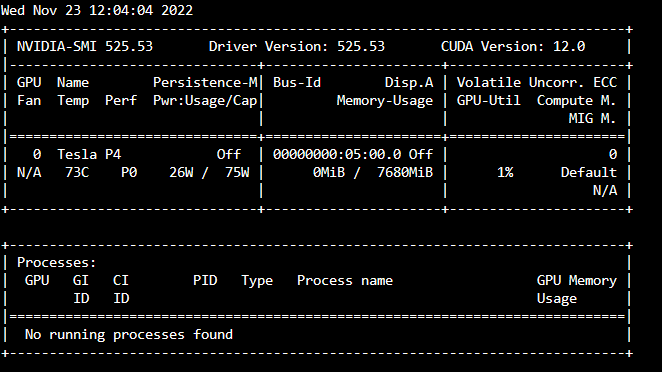Click the Volatile Uncorr. ECC header

(x=537, y=82)
